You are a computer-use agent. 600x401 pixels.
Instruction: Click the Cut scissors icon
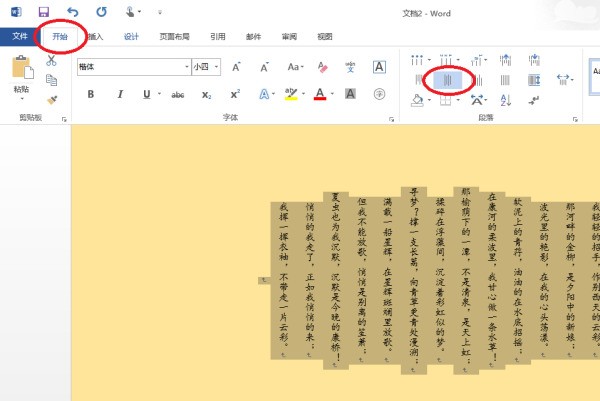tap(51, 63)
